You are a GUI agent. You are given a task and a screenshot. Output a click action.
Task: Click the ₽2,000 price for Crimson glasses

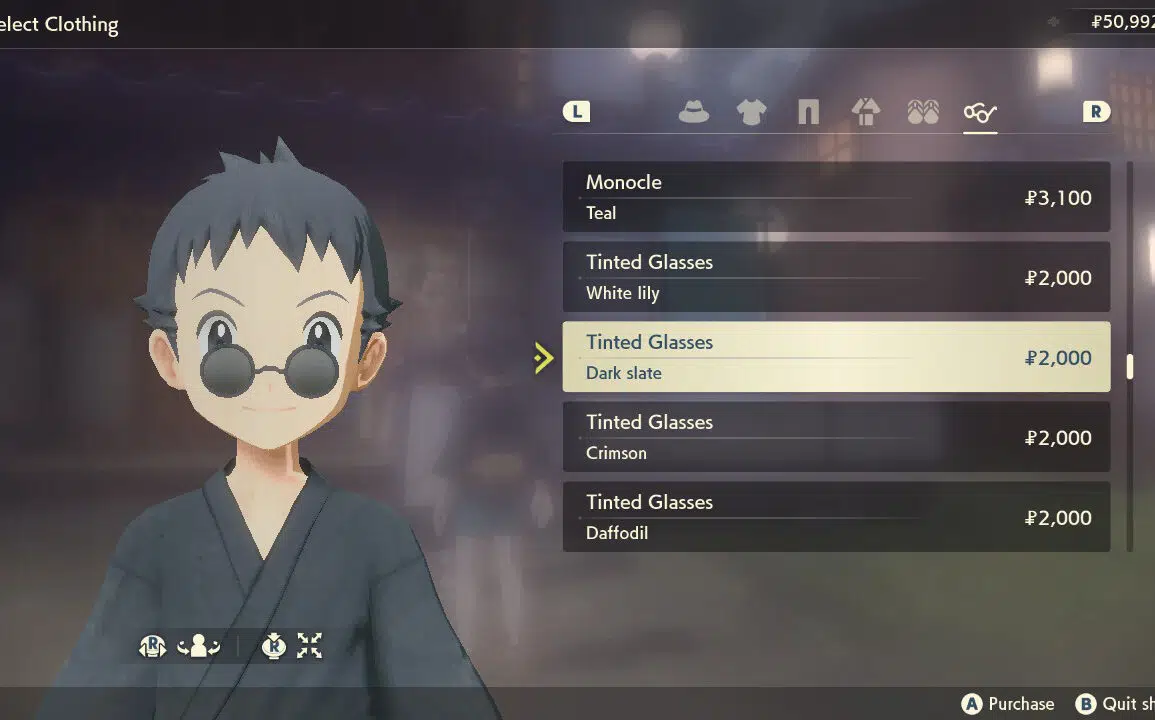tap(1058, 438)
